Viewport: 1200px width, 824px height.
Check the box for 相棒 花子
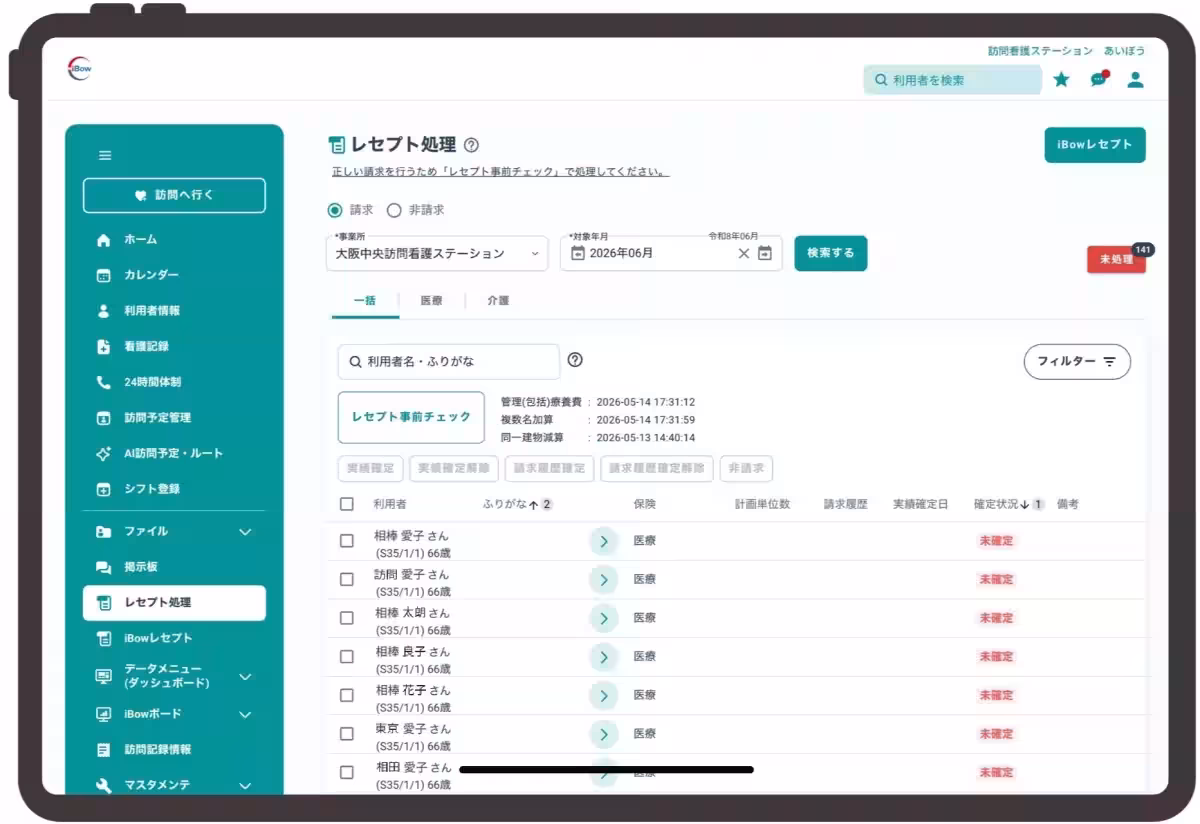347,695
